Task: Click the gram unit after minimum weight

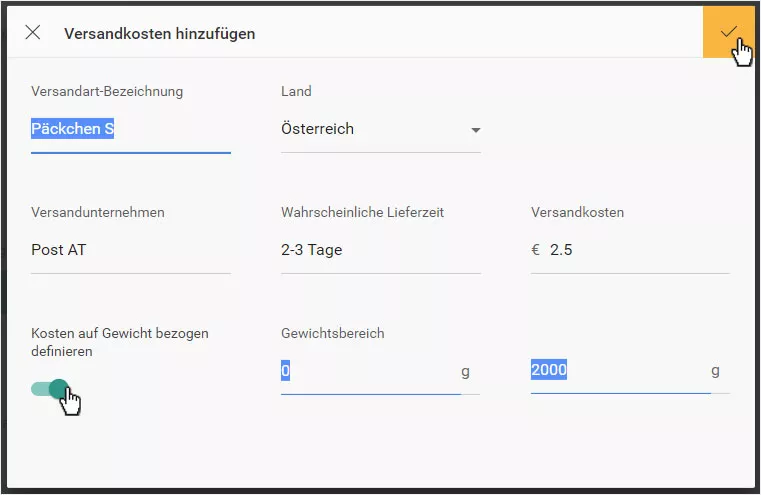Action: [465, 371]
